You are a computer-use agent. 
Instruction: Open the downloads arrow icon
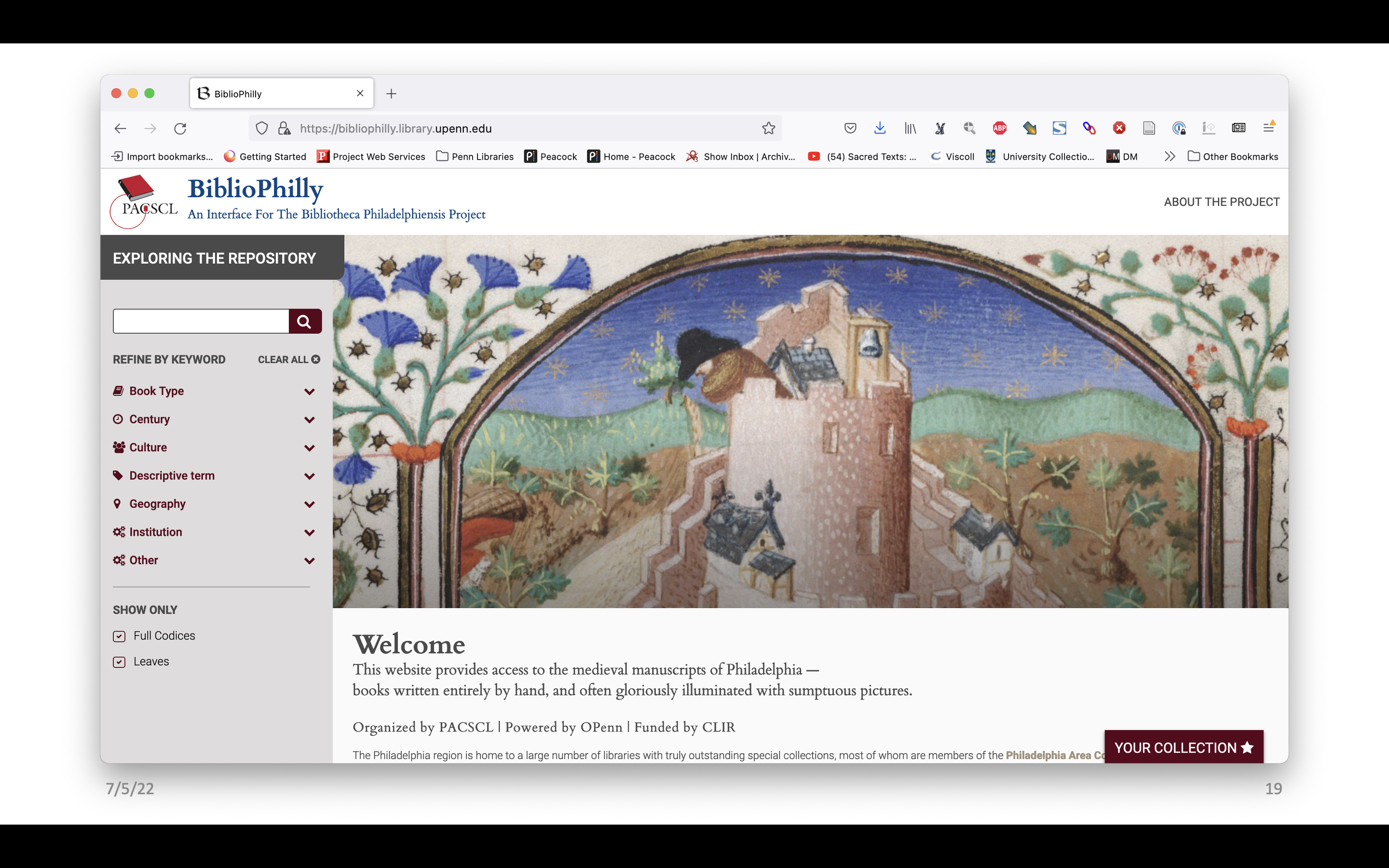coord(880,129)
